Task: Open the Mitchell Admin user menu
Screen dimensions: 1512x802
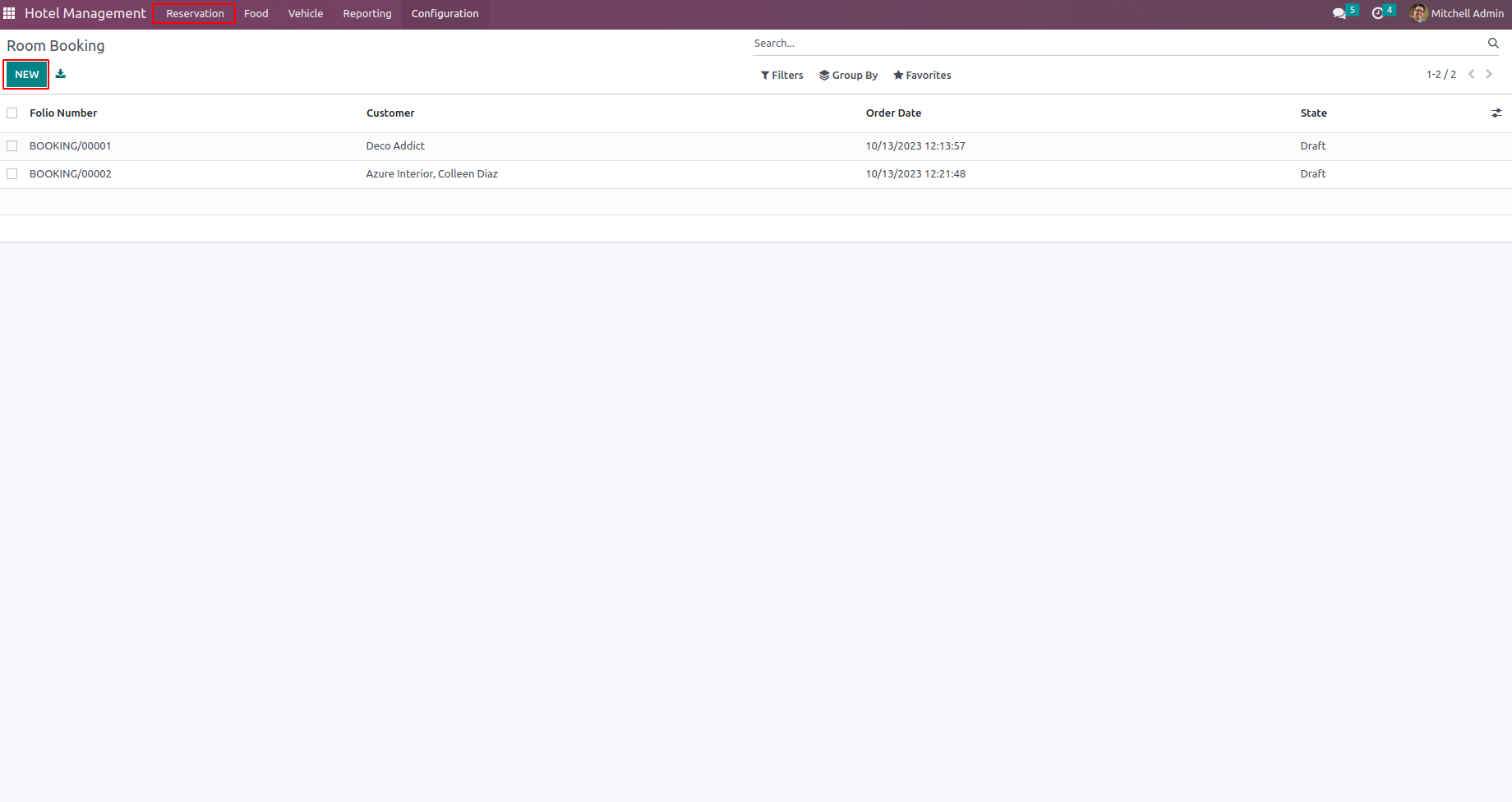Action: (x=1457, y=13)
